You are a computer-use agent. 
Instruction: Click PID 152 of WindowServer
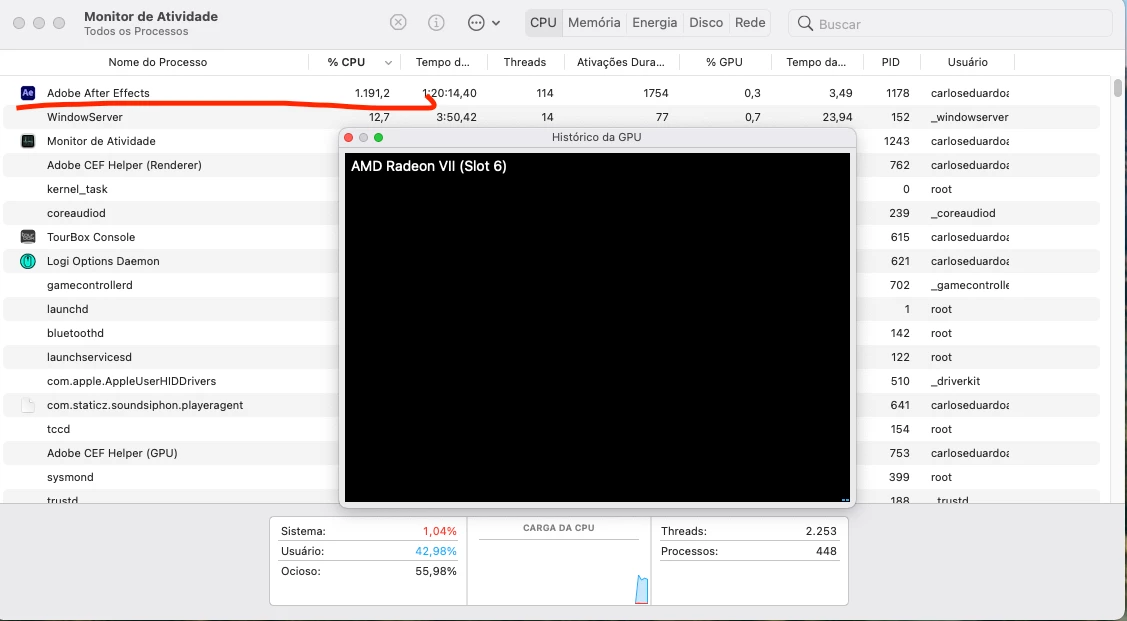click(901, 117)
